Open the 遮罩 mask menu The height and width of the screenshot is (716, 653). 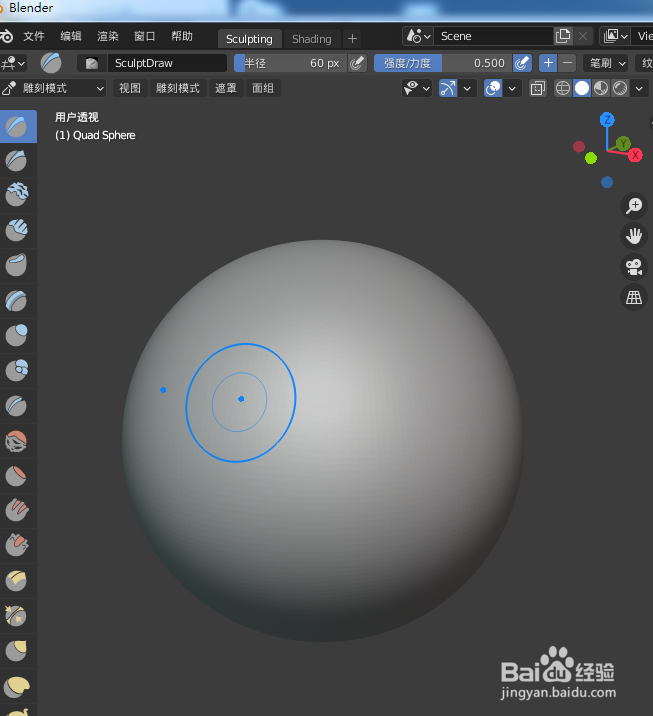pos(226,88)
